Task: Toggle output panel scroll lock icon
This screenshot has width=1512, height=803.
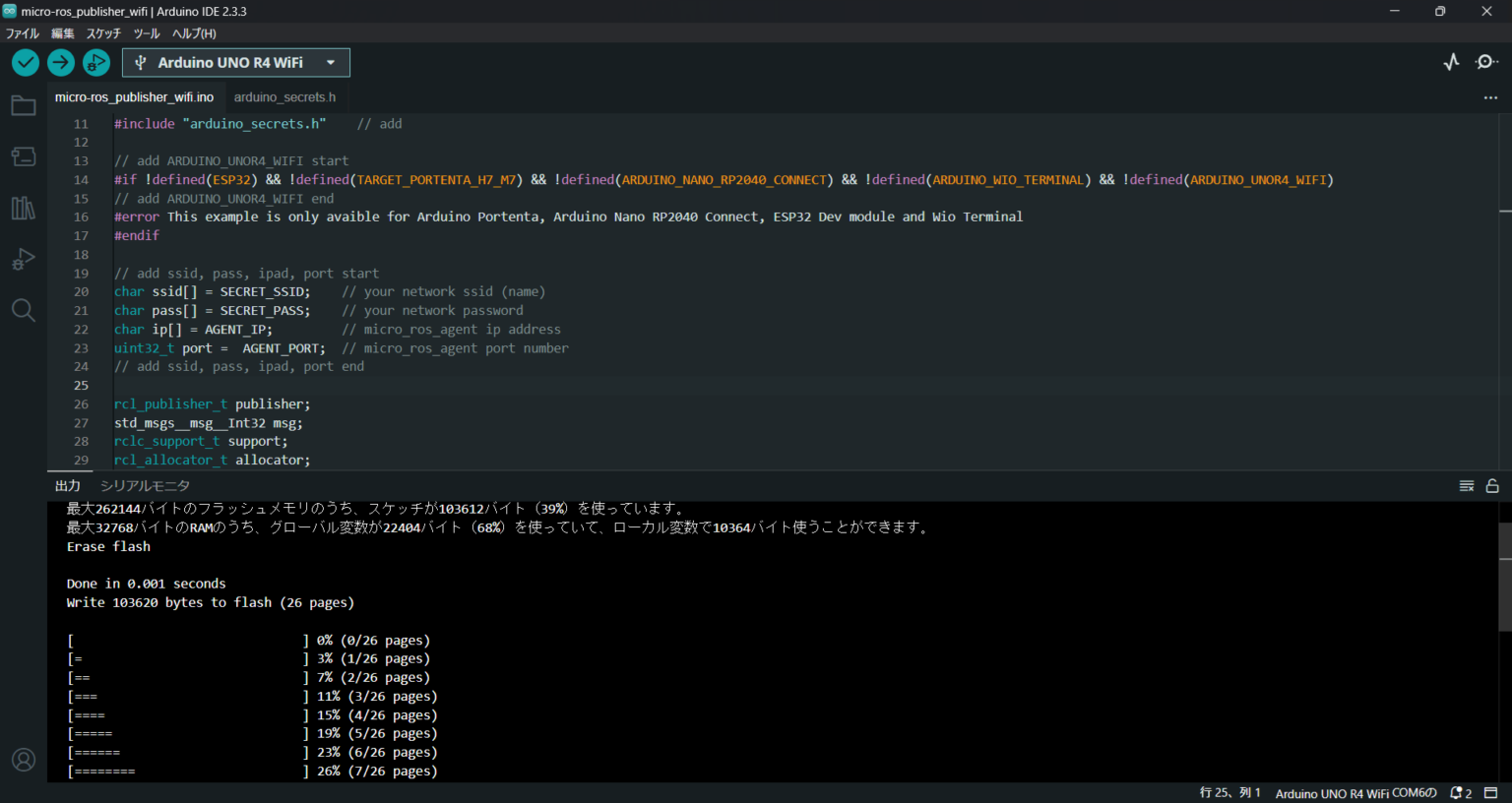Action: click(x=1492, y=486)
